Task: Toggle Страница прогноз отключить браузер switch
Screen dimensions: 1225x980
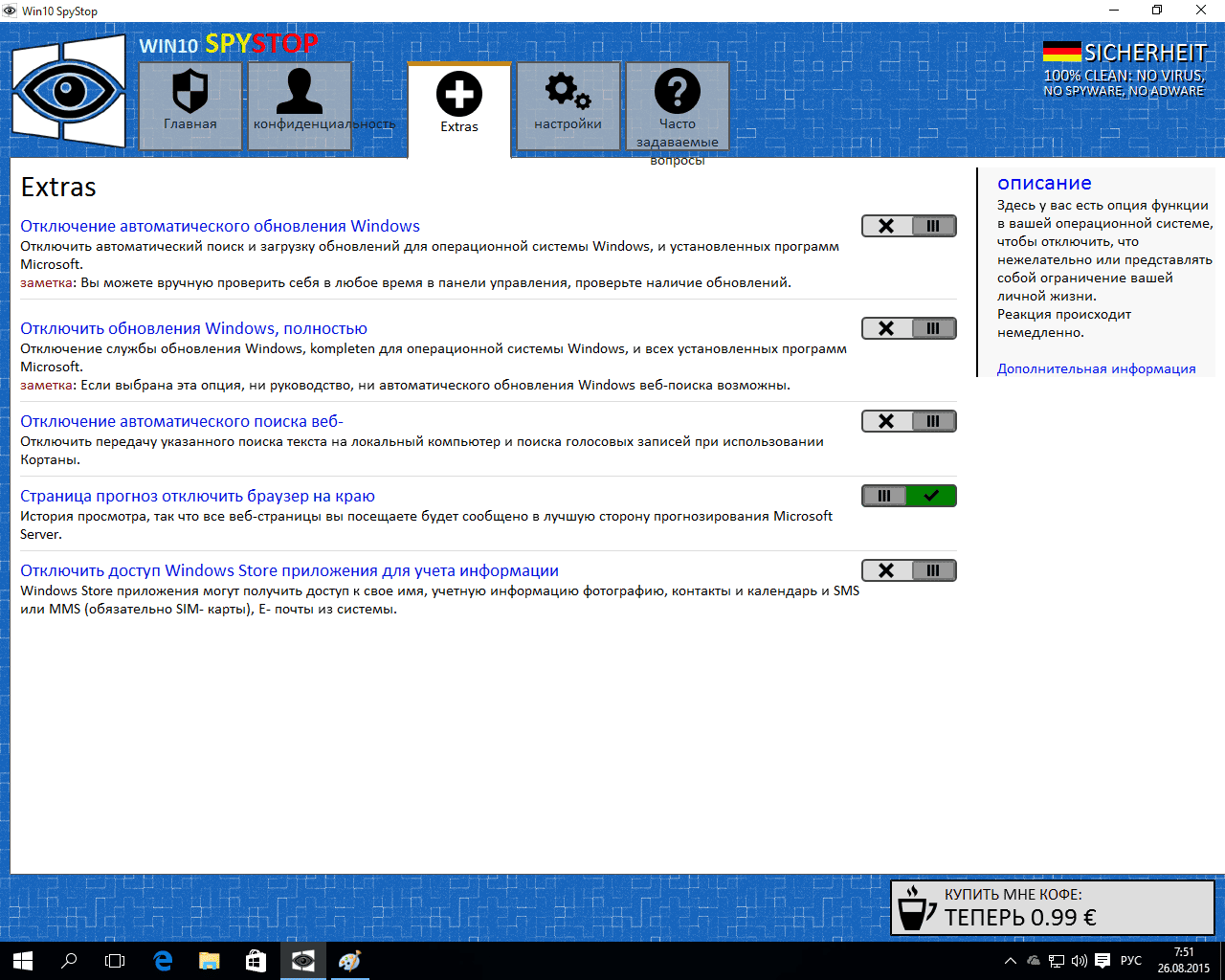Action: 909,496
